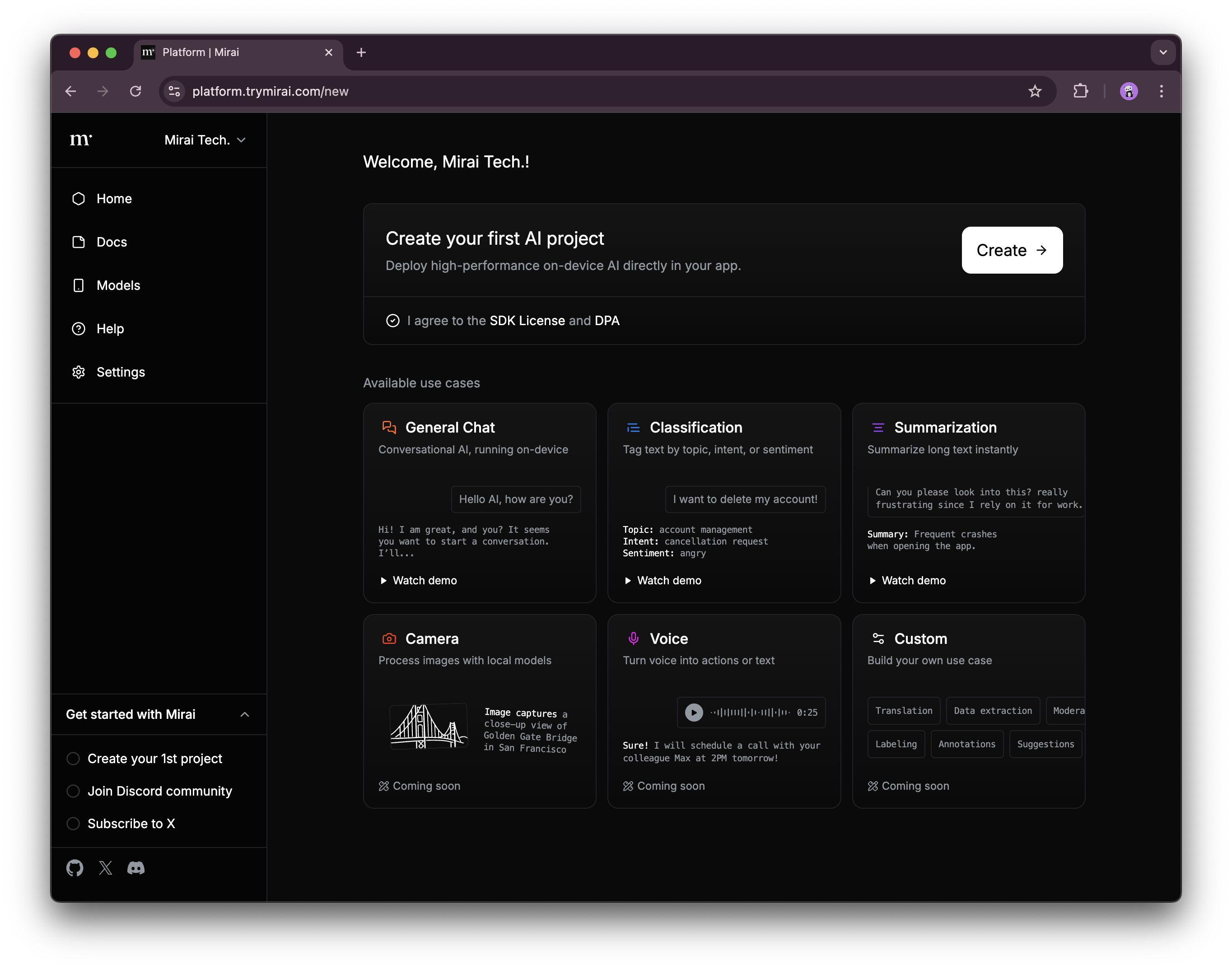The image size is (1232, 969).
Task: Click the 'Available use cases' heading
Action: (421, 383)
